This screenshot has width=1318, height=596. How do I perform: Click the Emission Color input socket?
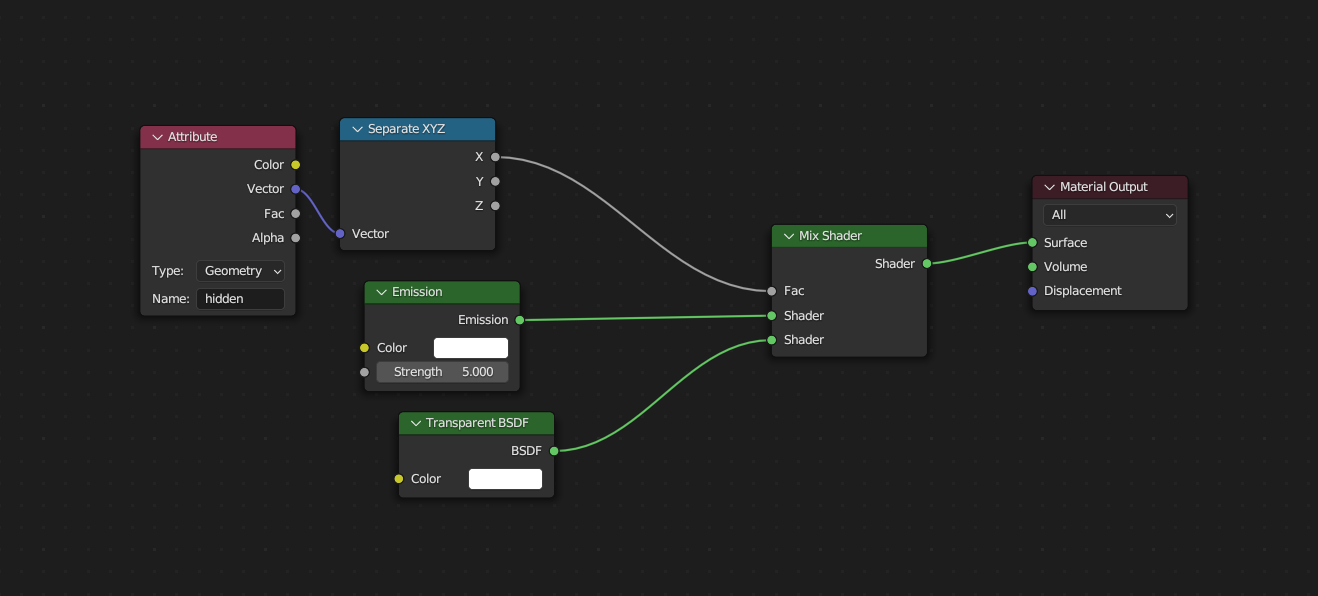pos(364,348)
